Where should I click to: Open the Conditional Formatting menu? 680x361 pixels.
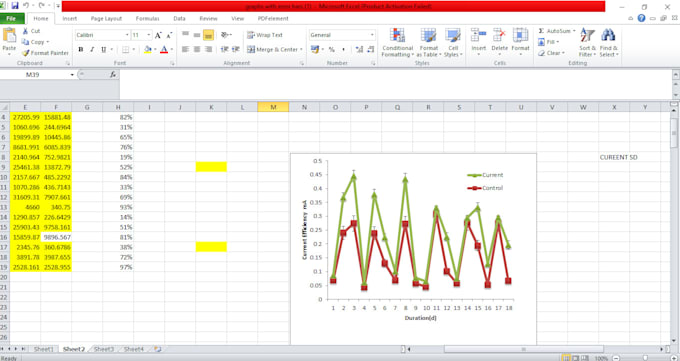[397, 43]
